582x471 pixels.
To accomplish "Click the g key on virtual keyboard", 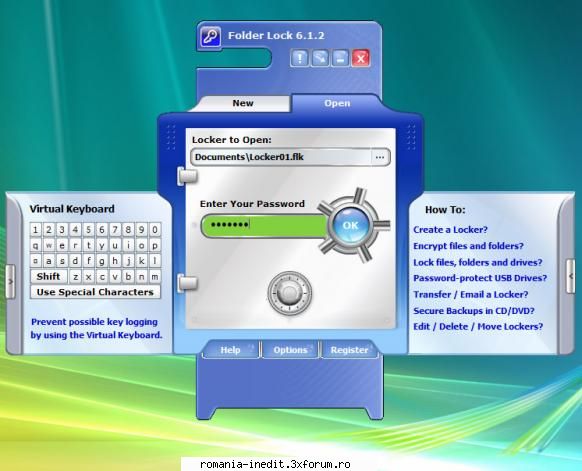I will 102,261.
